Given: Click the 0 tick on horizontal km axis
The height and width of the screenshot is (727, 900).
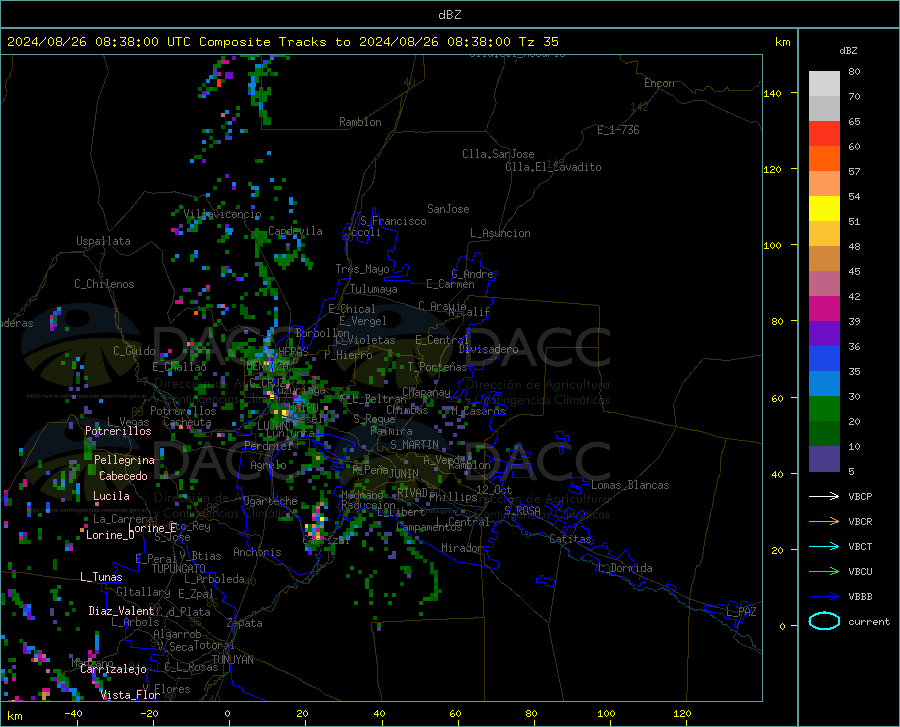Looking at the screenshot, I should click(x=228, y=714).
